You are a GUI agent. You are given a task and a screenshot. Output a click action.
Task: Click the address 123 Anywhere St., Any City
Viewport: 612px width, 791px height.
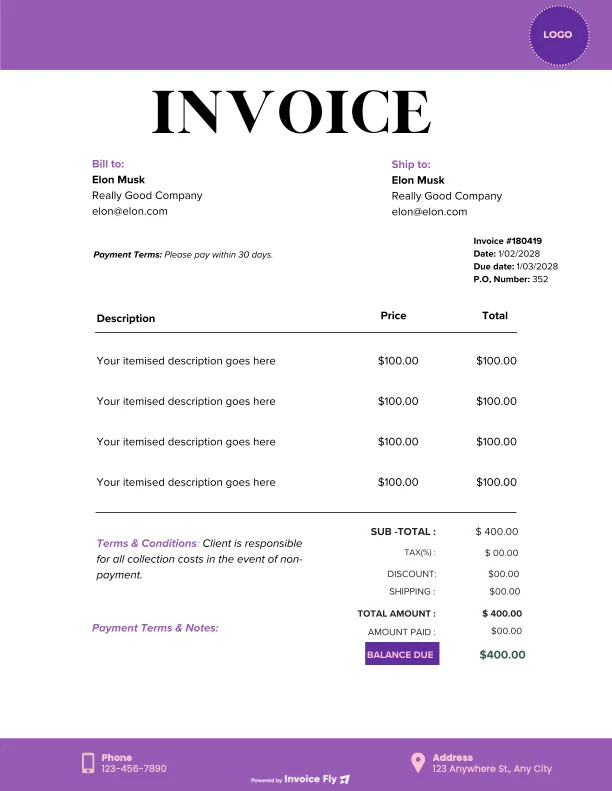coord(492,769)
